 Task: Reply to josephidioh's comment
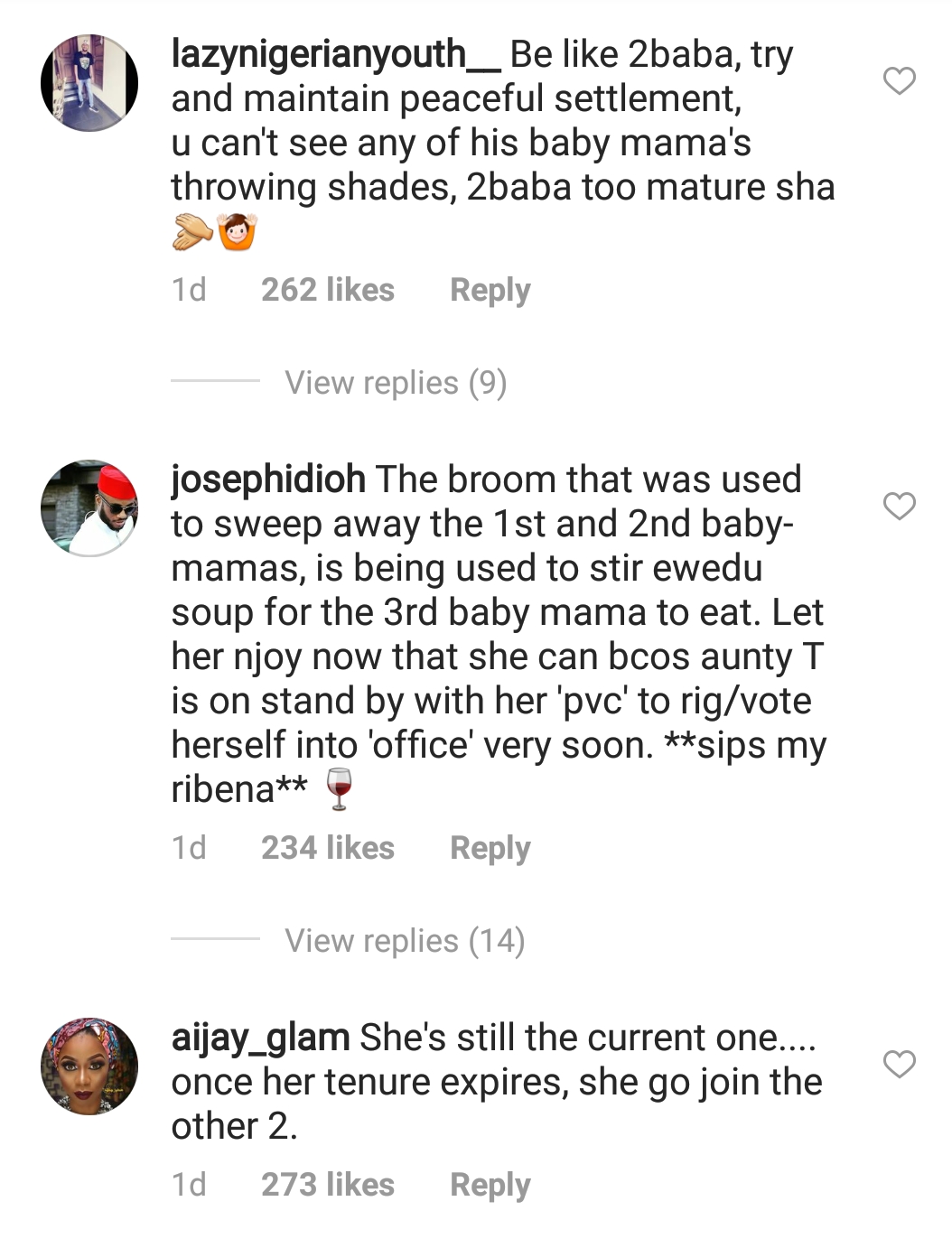coord(490,848)
